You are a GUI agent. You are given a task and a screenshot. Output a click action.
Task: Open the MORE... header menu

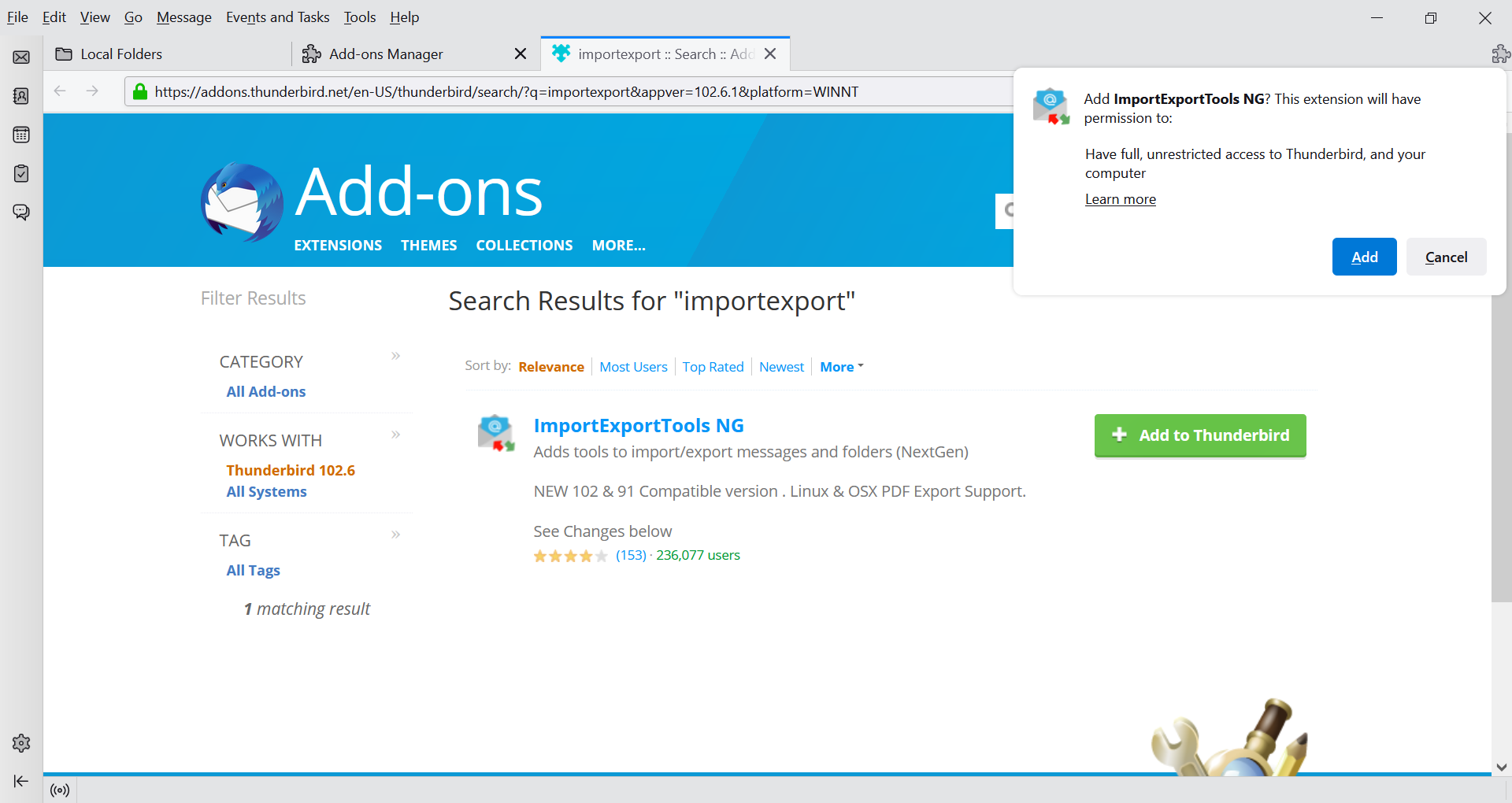pos(619,246)
